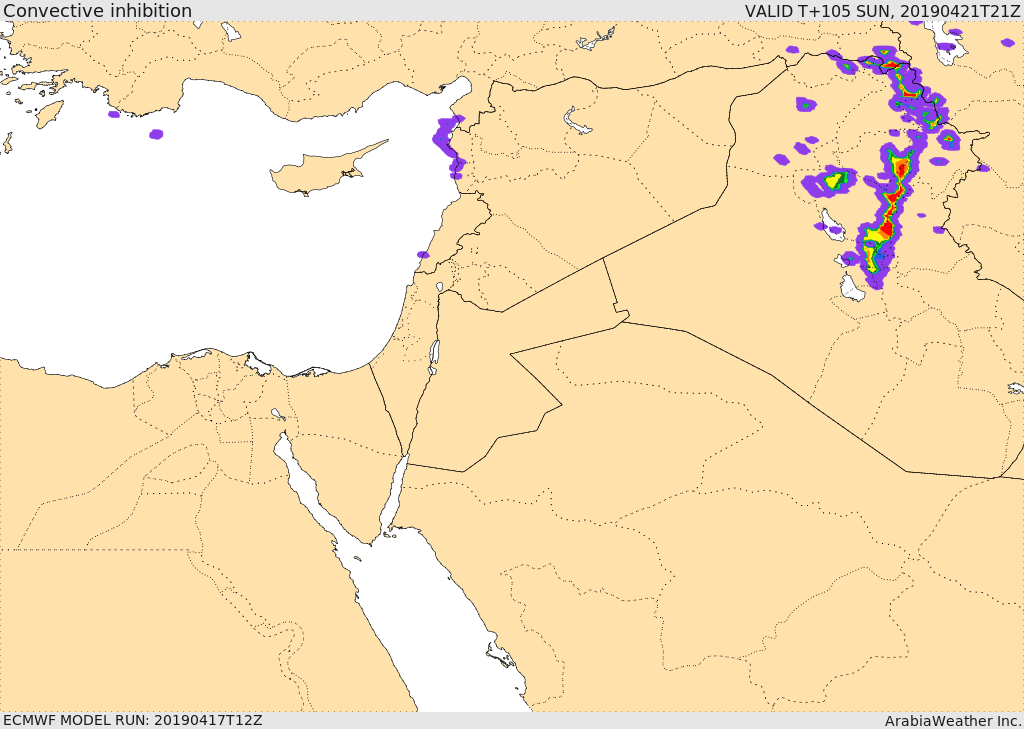Viewport: 1024px width, 729px height.
Task: Click the Dead Sea on the map
Action: (433, 354)
